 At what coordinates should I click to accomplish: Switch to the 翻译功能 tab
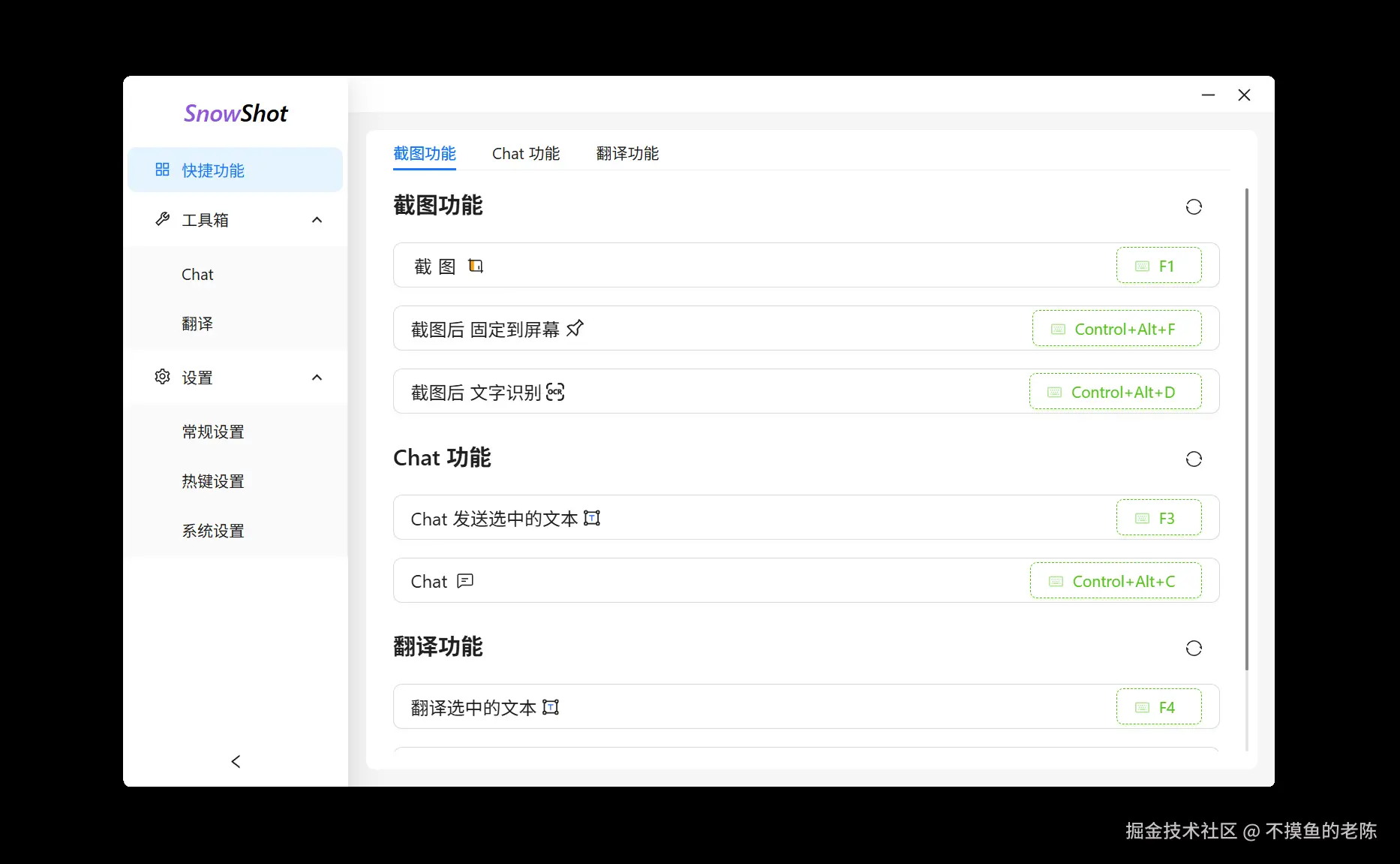[x=627, y=153]
